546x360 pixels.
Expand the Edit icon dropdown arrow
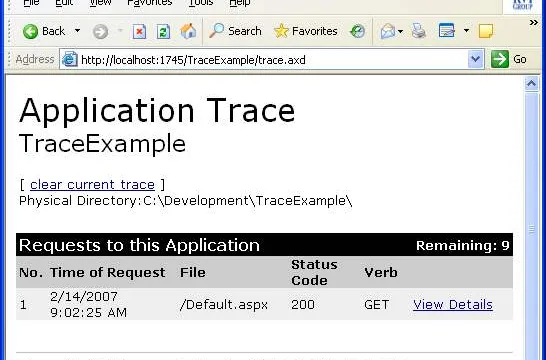[x=466, y=31]
